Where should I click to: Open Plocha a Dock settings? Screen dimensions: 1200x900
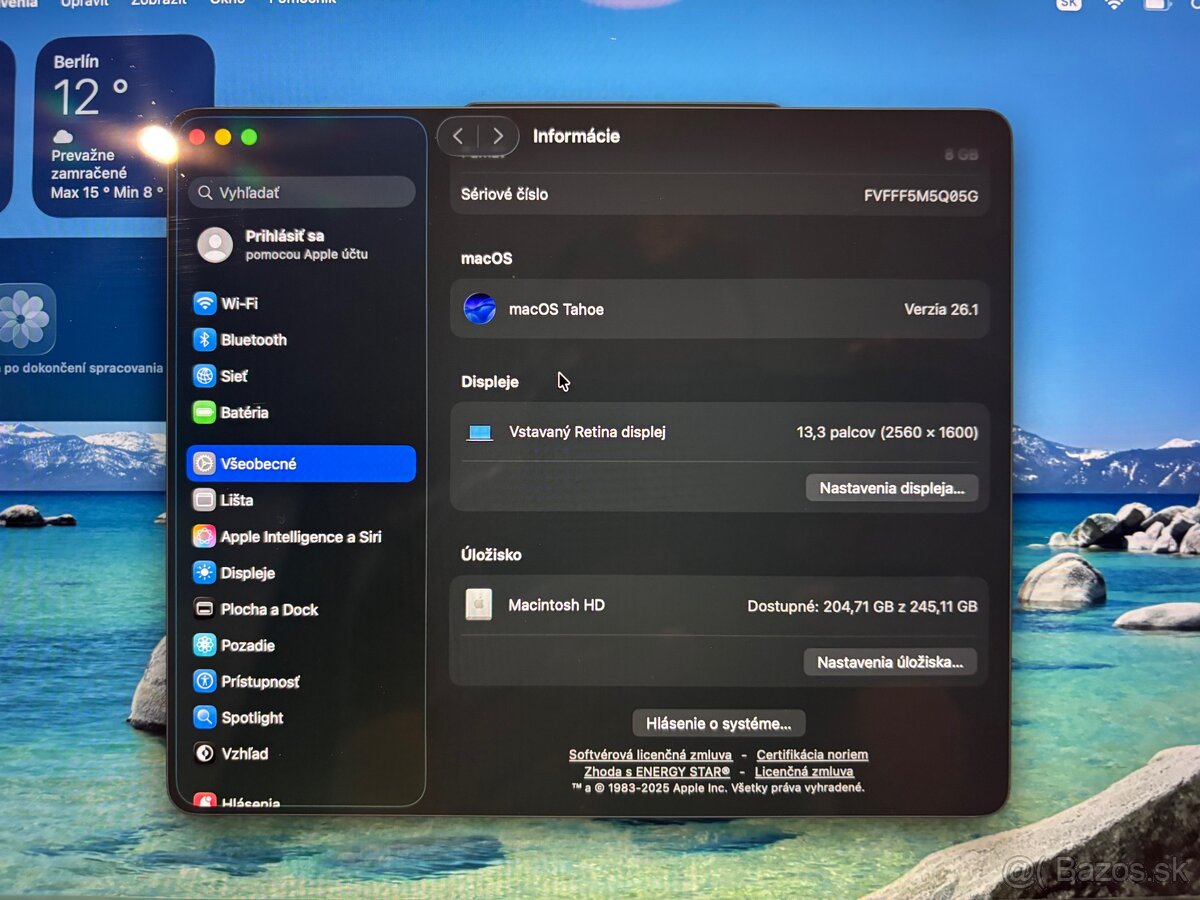pyautogui.click(x=268, y=609)
